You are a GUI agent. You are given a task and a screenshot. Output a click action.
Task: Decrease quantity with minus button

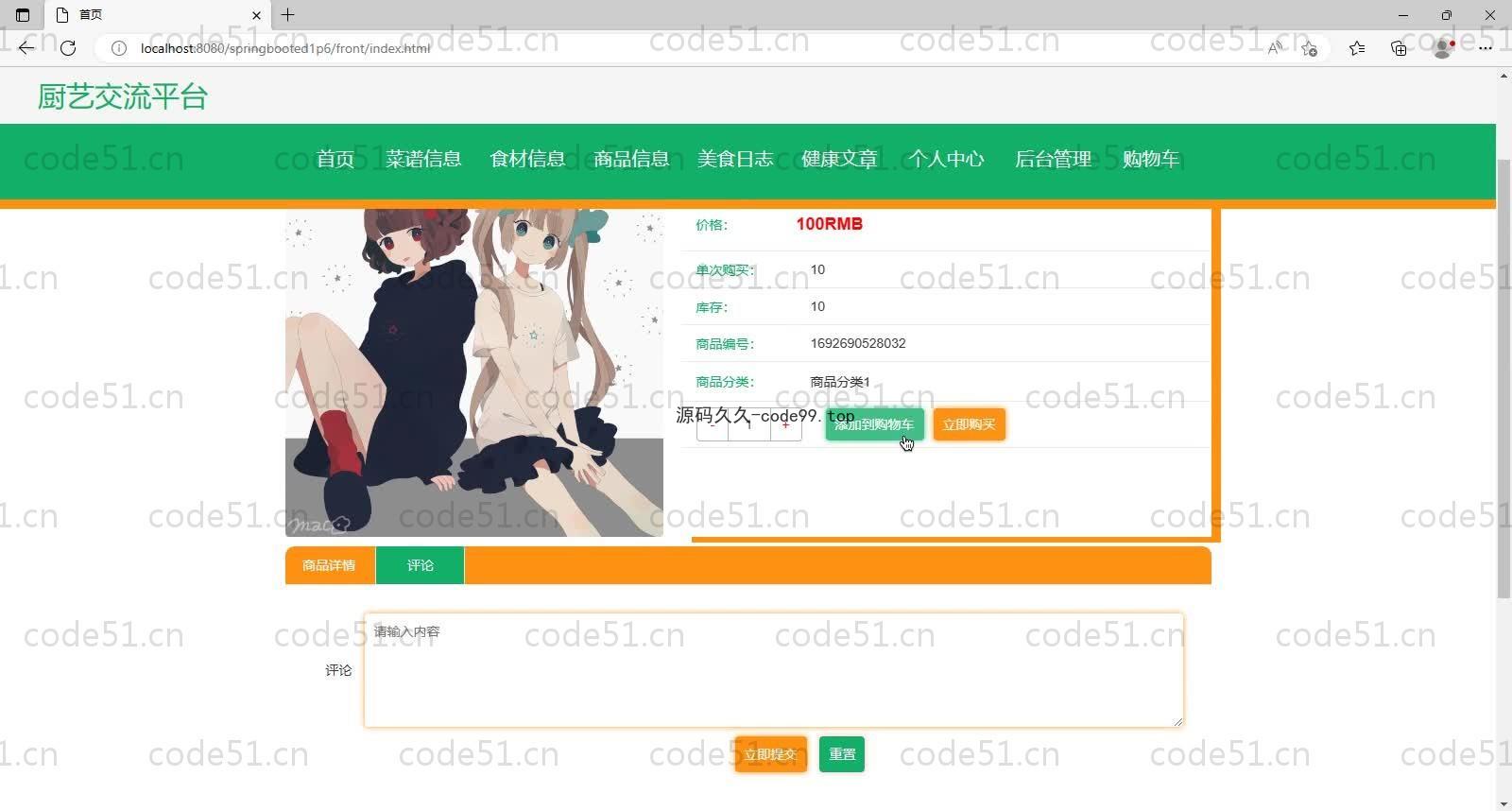pos(712,425)
